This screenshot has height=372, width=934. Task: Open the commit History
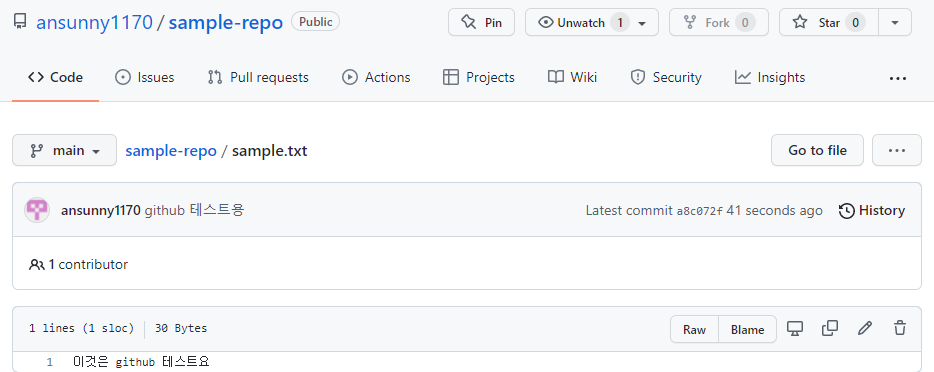[x=872, y=210]
